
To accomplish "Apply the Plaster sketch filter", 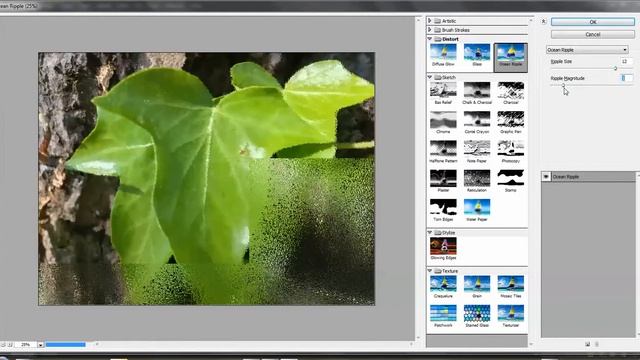I will pos(443,181).
